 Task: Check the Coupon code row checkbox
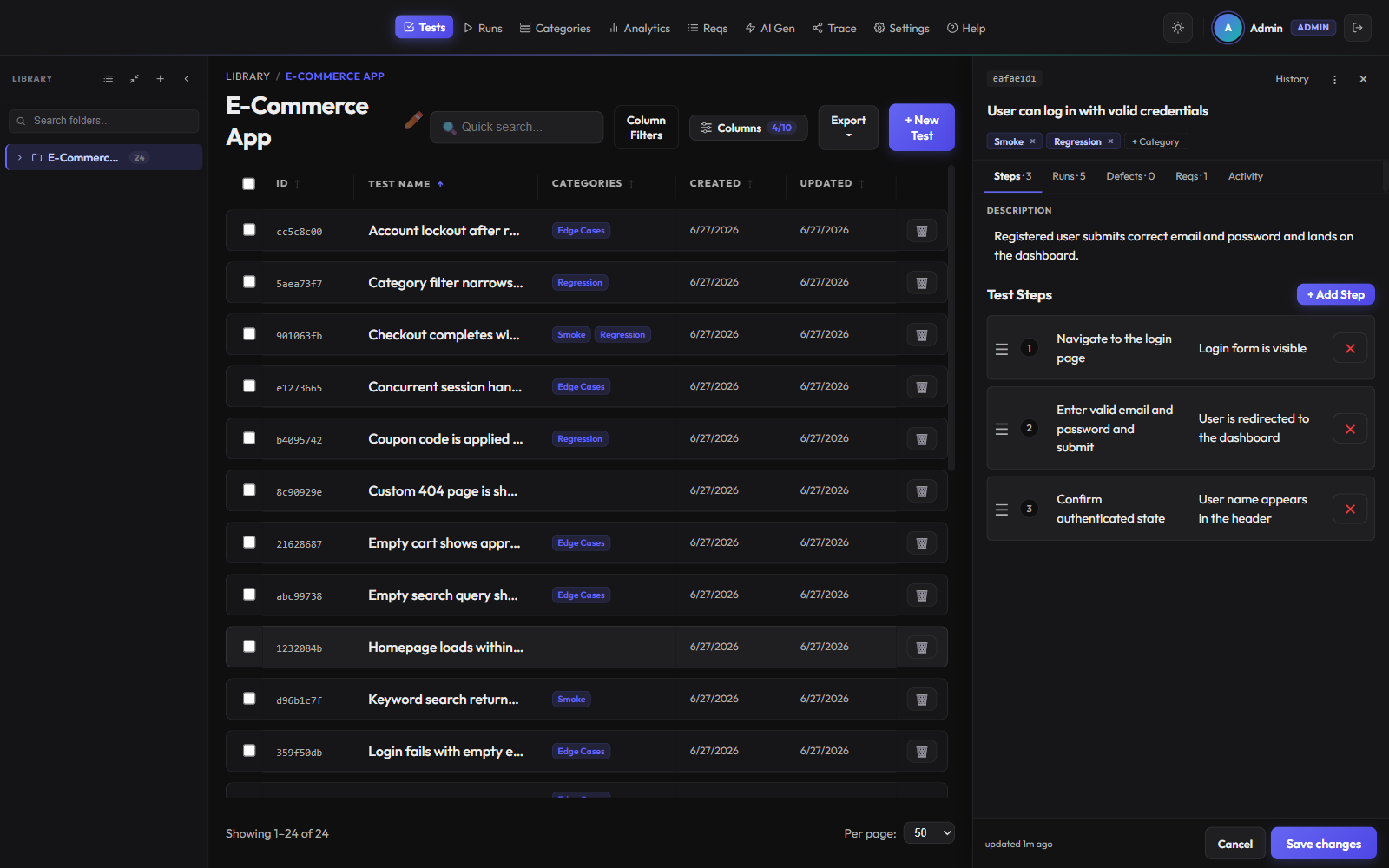[x=249, y=438]
